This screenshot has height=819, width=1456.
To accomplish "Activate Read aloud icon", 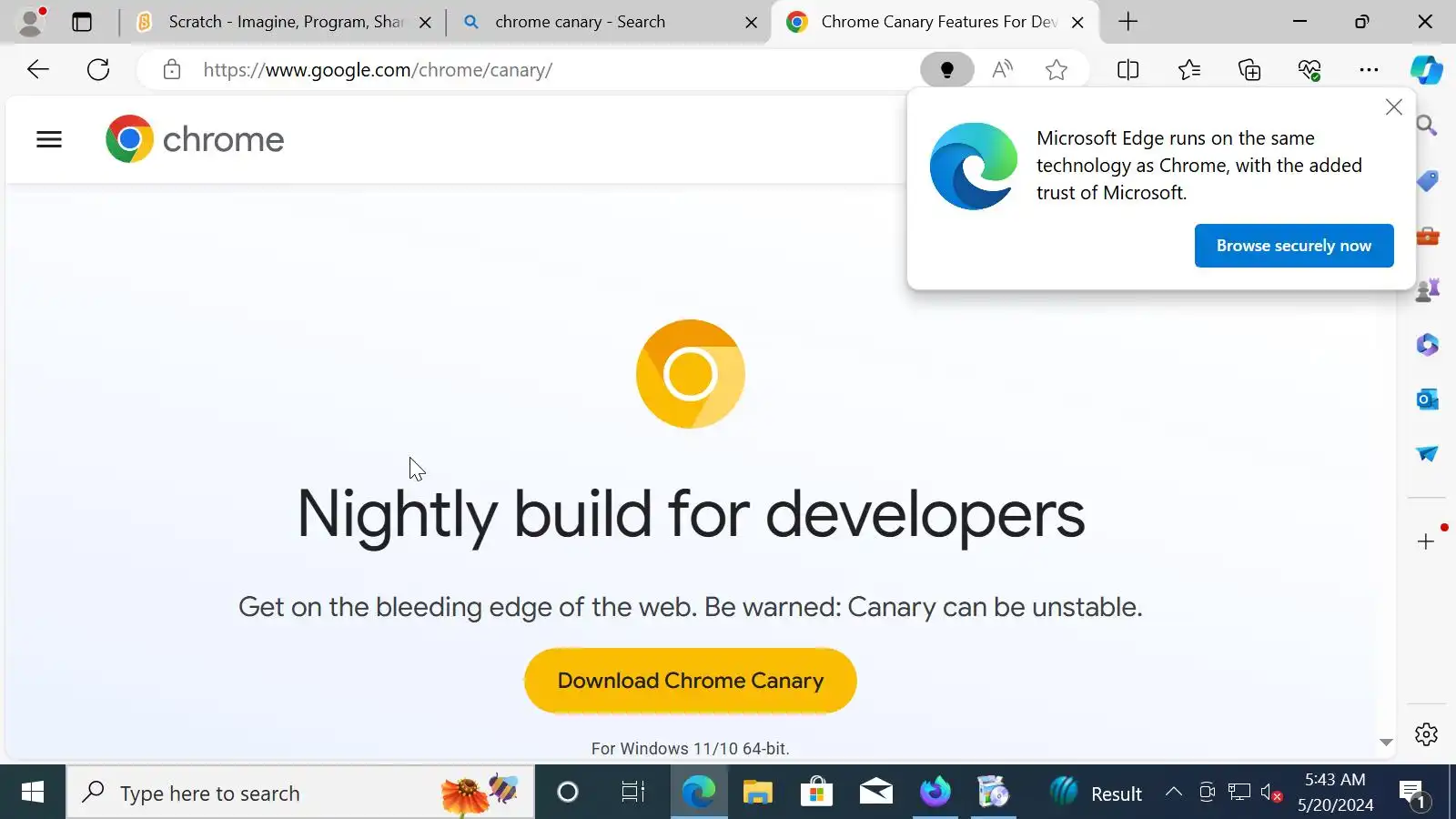I will point(1002,69).
